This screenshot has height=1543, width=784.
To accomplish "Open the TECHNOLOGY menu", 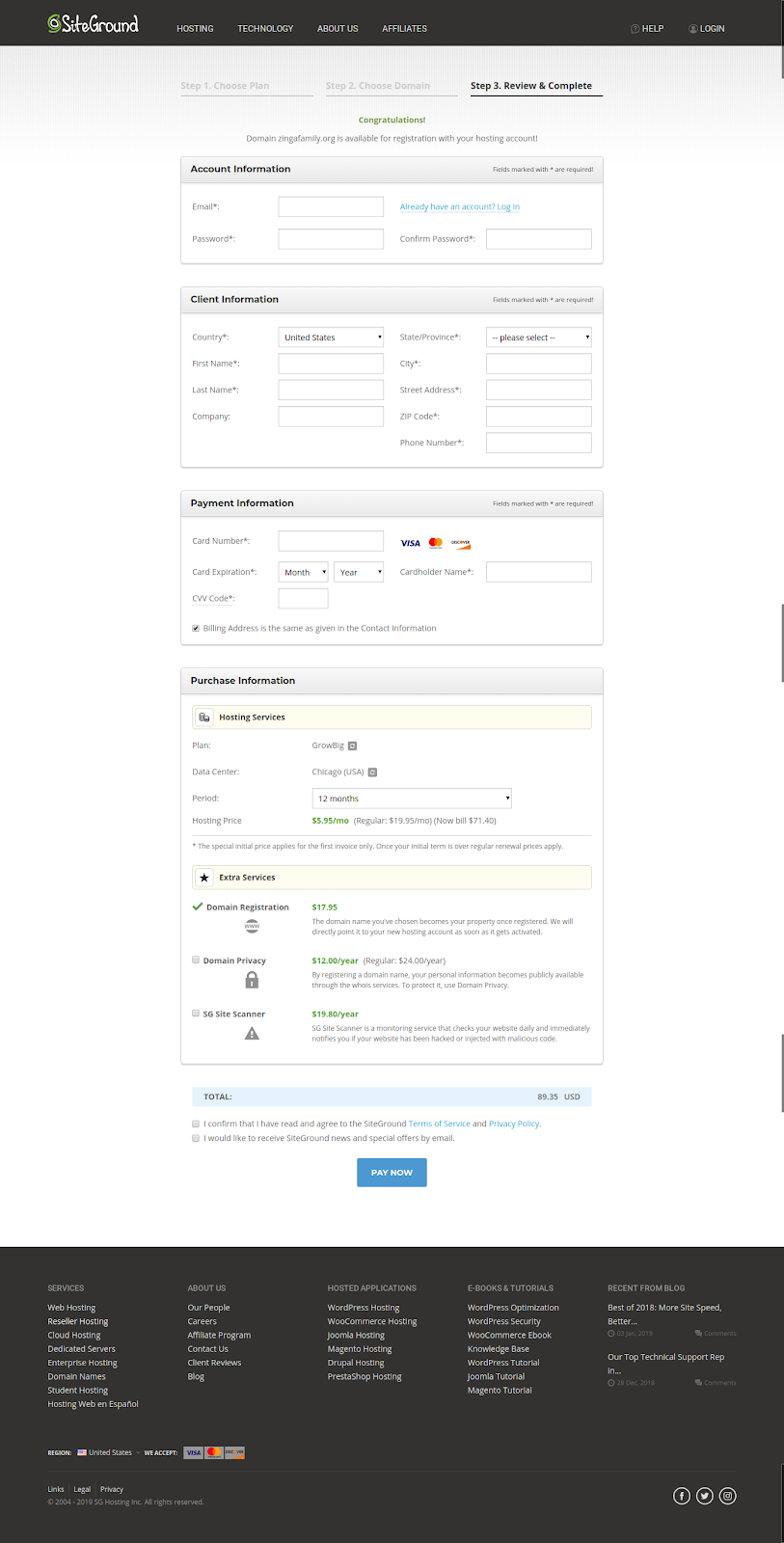I will click(x=265, y=28).
